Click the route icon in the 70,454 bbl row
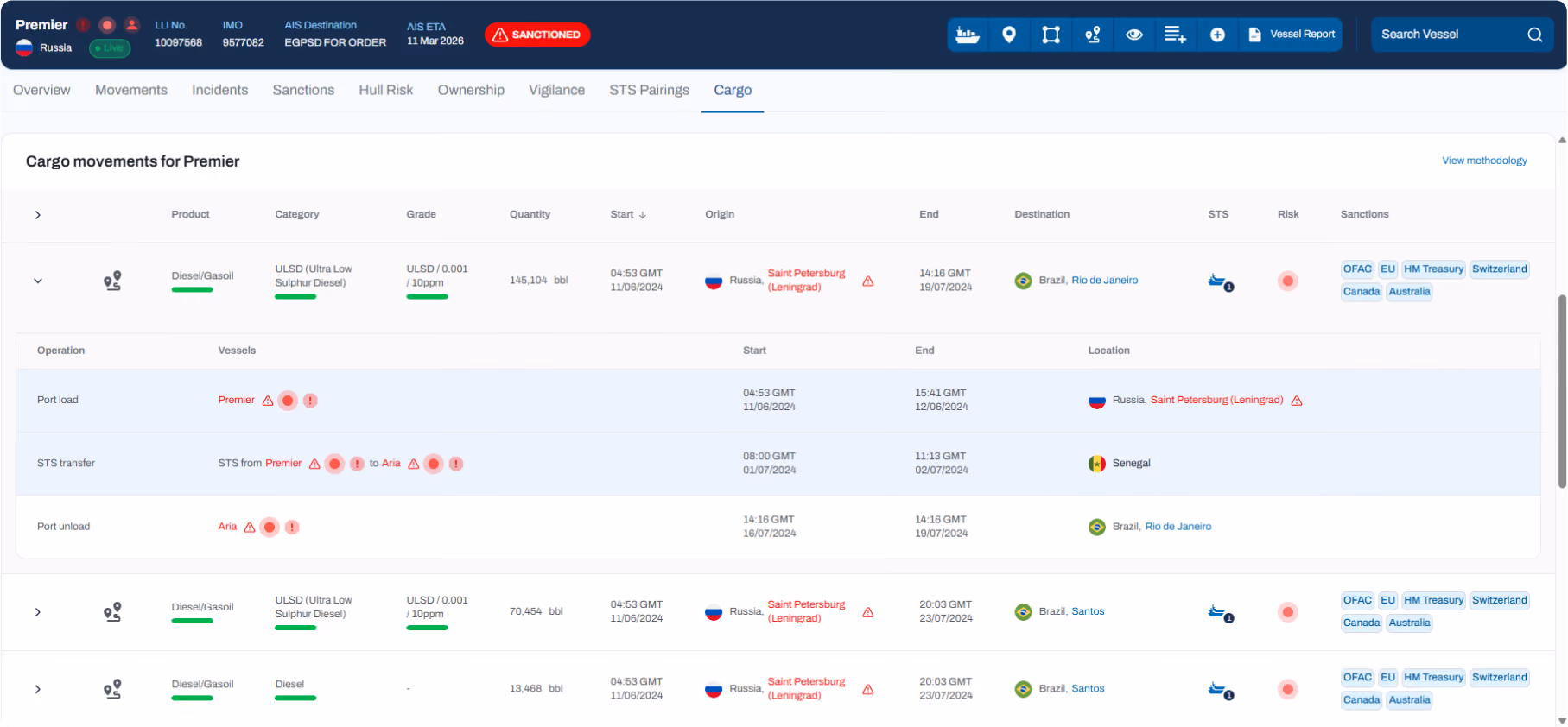Screen dimensions: 1568x727 (112, 612)
